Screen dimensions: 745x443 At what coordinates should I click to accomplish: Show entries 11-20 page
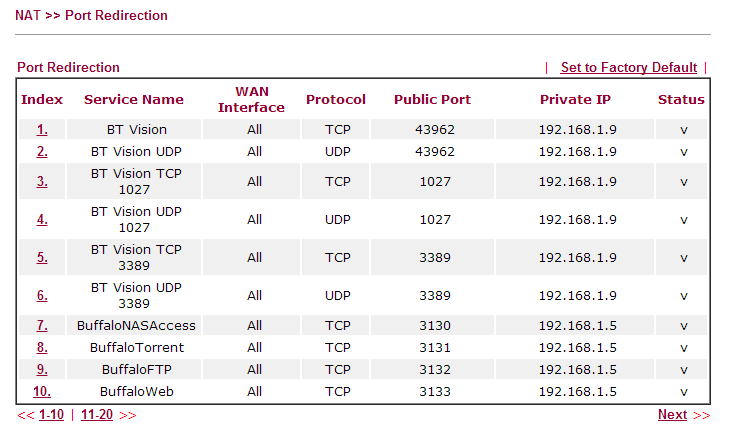coord(97,414)
